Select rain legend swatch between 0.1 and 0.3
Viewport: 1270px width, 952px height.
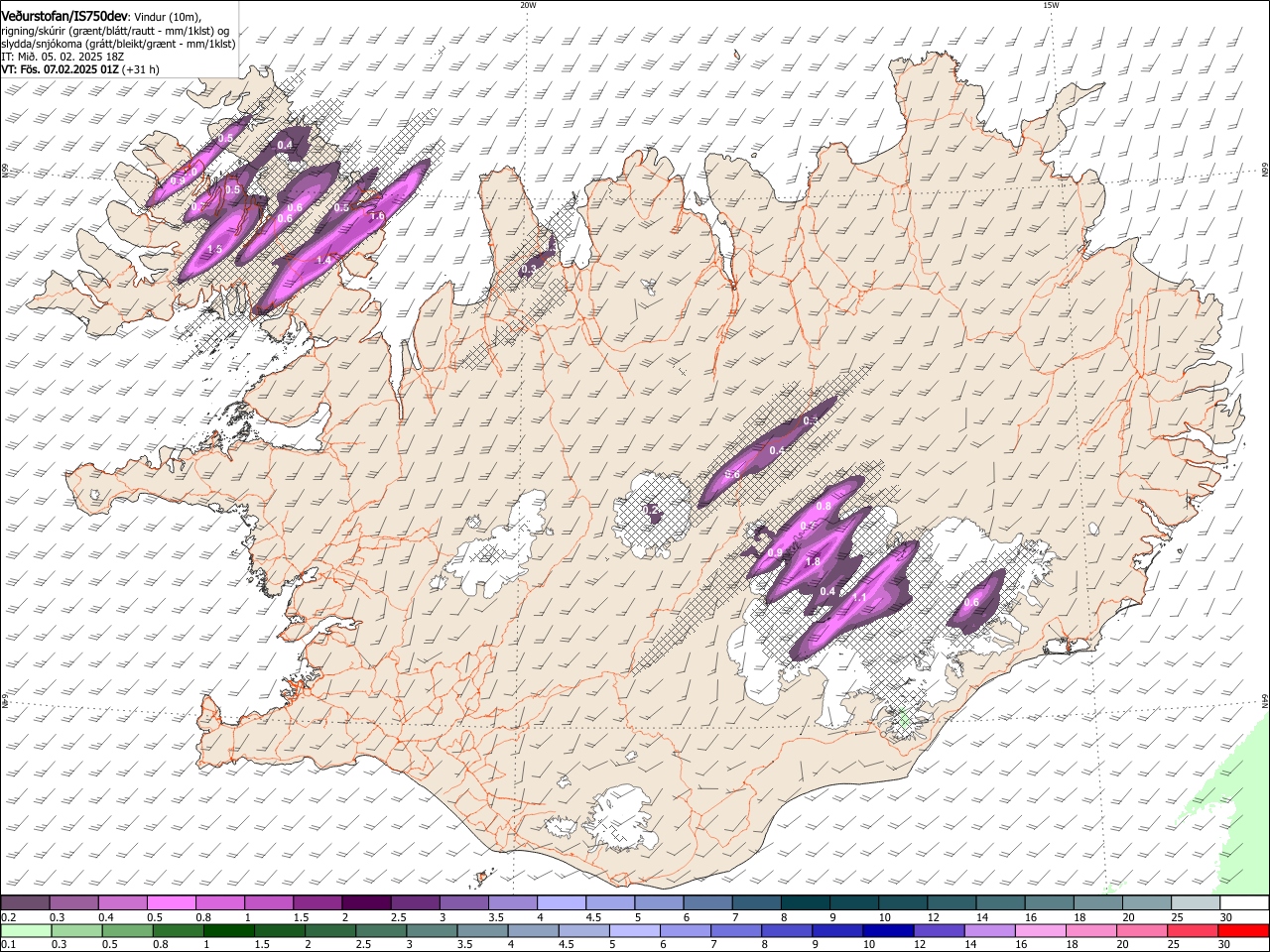pyautogui.click(x=26, y=930)
